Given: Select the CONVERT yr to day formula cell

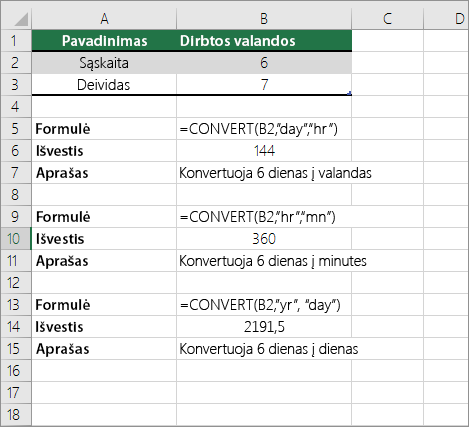Looking at the screenshot, I should 264,305.
